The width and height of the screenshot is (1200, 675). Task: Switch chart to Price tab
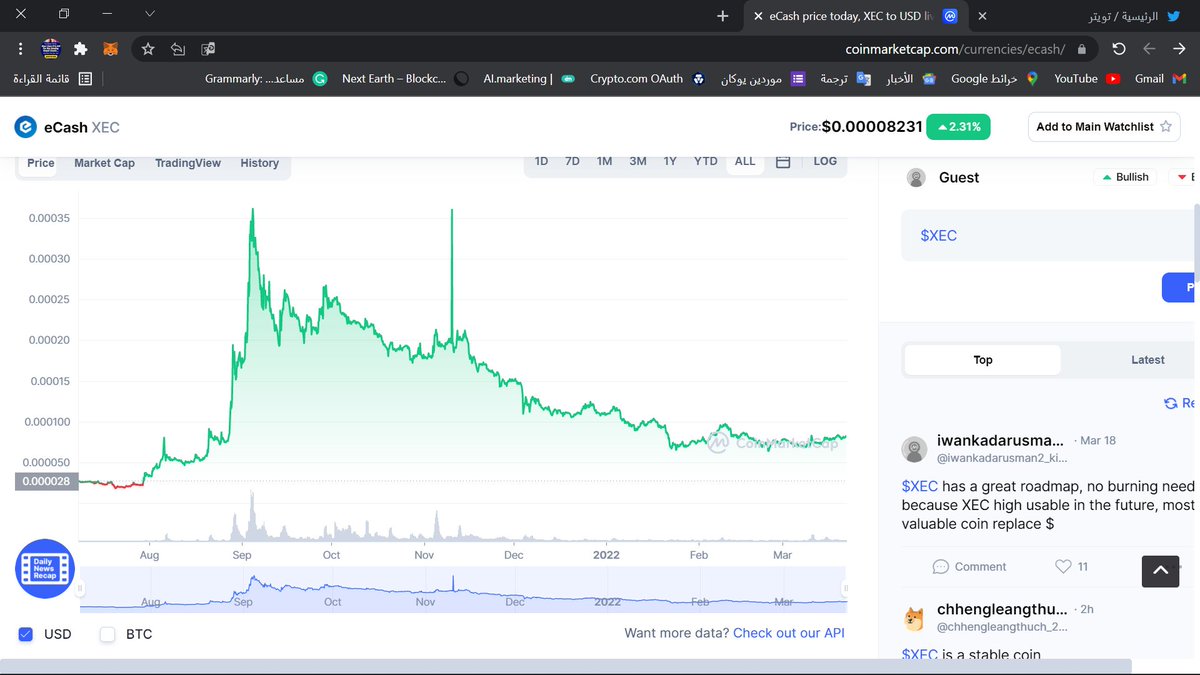click(41, 163)
